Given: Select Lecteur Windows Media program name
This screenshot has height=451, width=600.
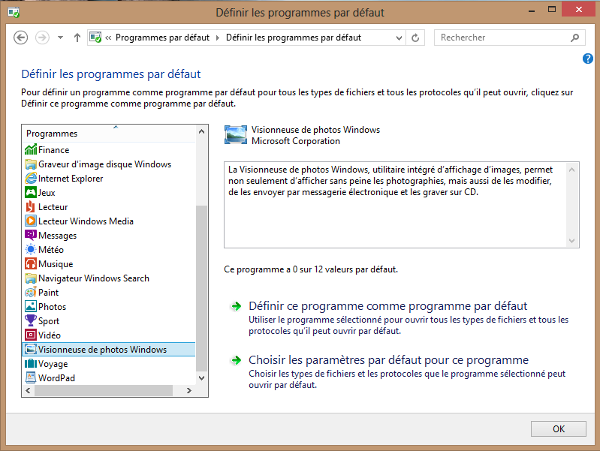Looking at the screenshot, I should [x=86, y=221].
